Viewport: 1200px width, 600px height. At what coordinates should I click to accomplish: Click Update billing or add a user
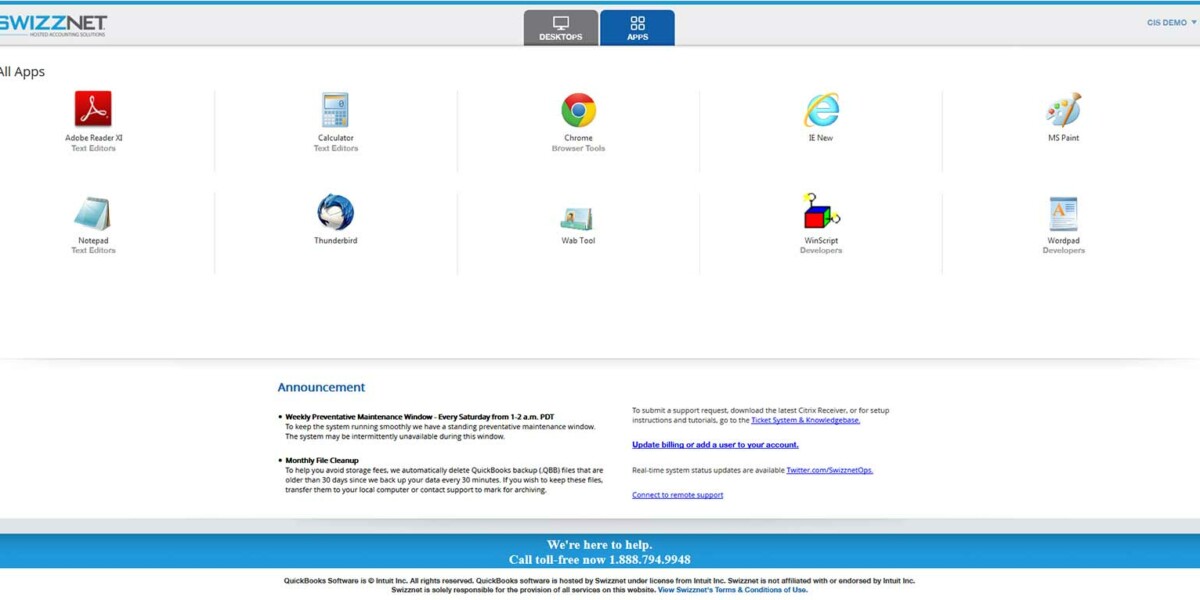(714, 444)
